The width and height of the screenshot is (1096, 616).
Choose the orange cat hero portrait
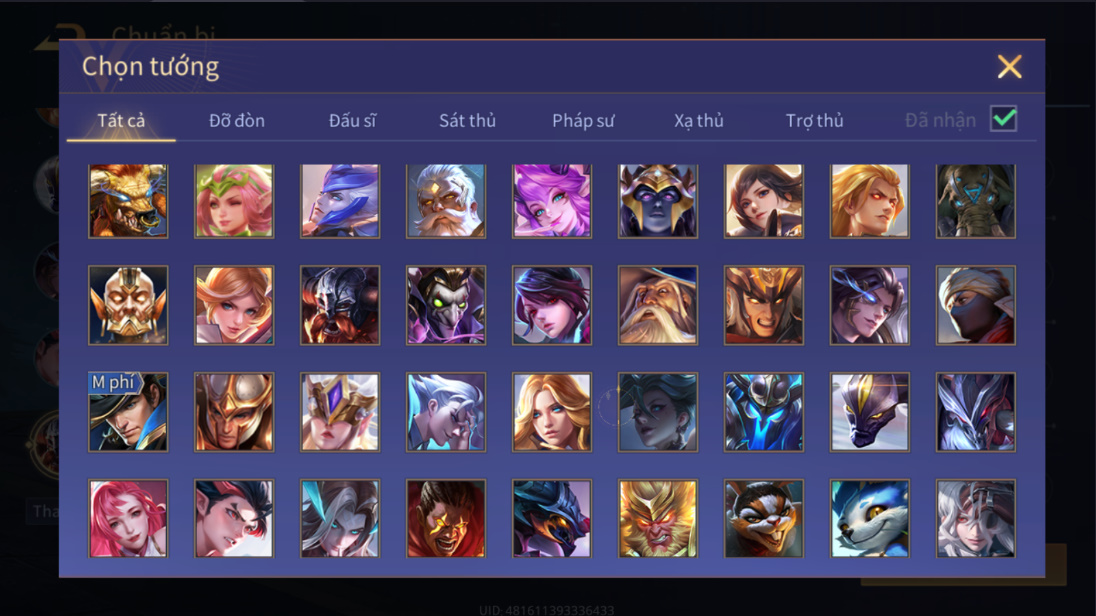click(763, 518)
